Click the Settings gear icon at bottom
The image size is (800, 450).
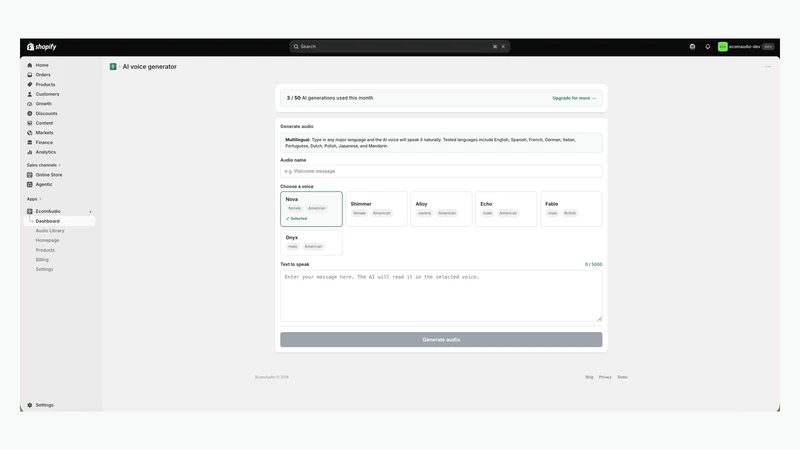30,405
